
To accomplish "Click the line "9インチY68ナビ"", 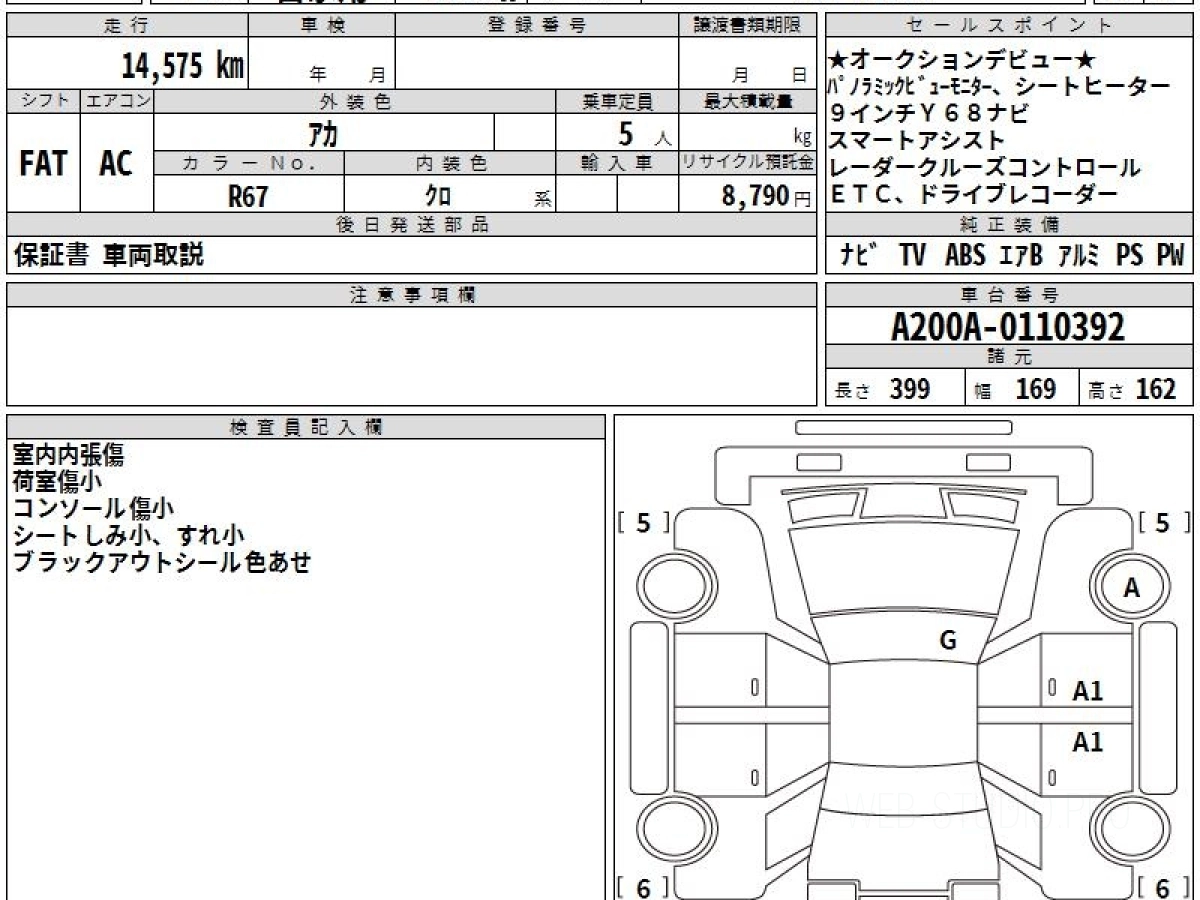I will pos(929,113).
